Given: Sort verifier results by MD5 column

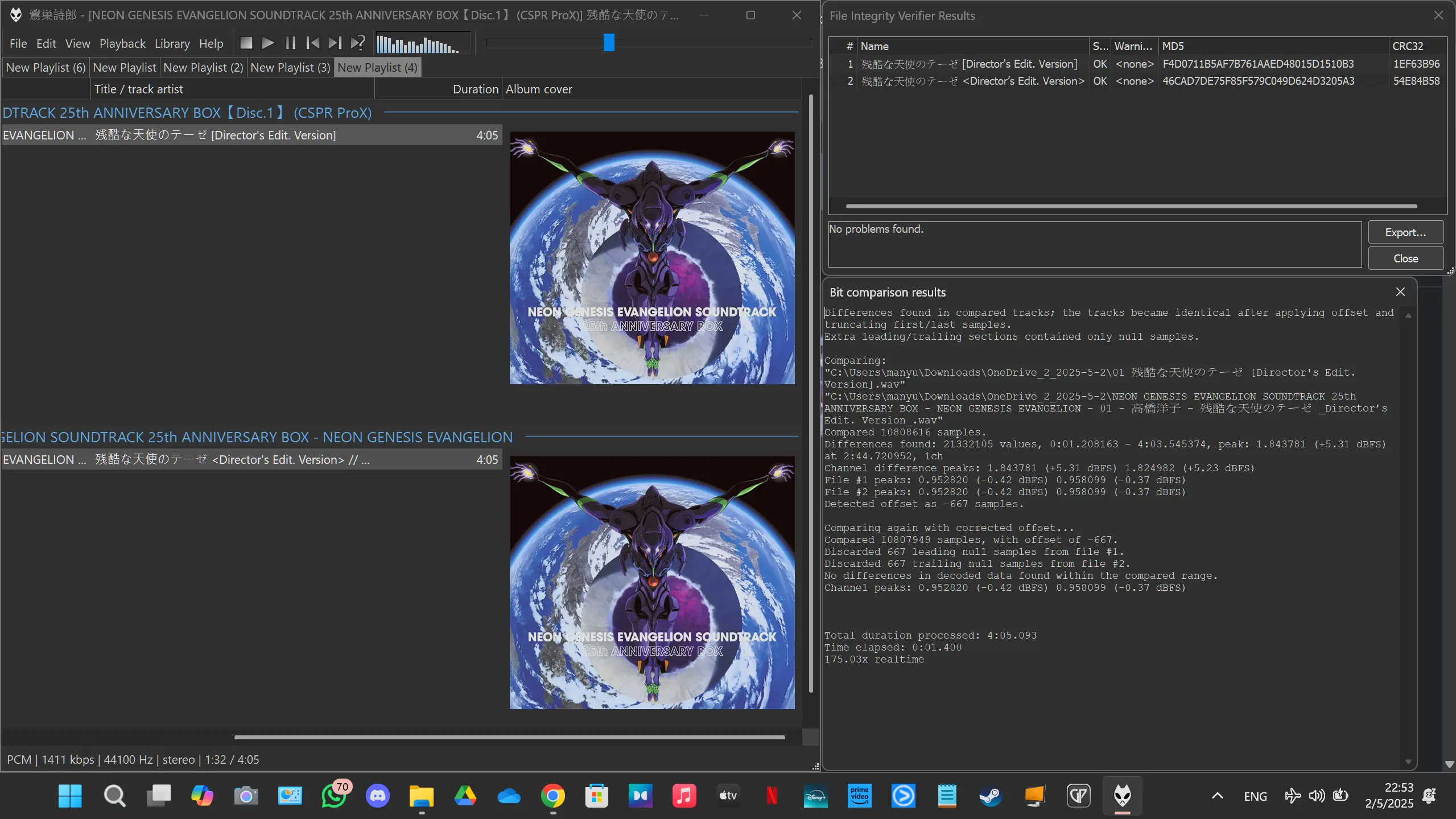Looking at the screenshot, I should [x=1273, y=46].
